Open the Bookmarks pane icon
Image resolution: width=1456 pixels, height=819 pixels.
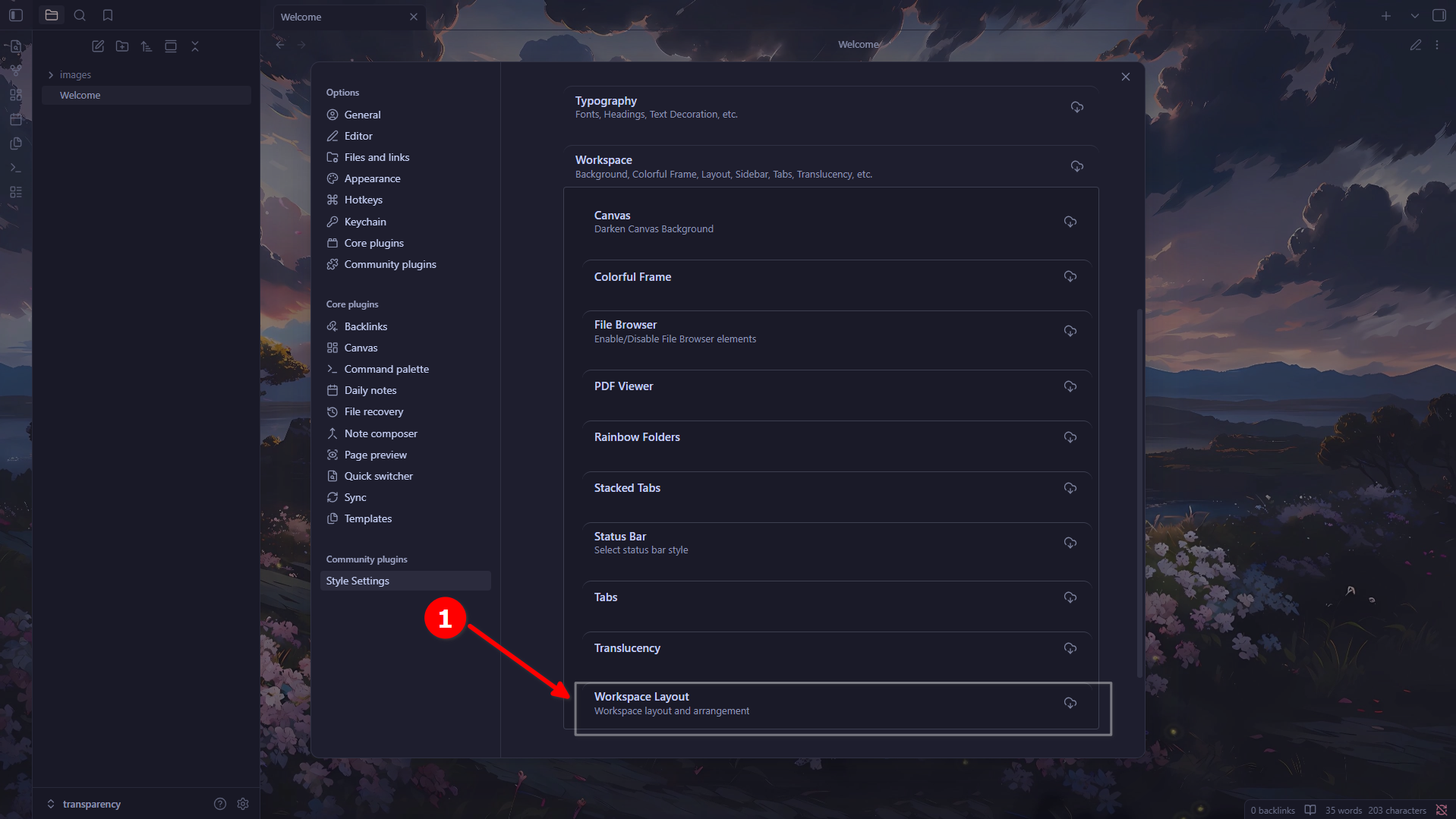[108, 15]
